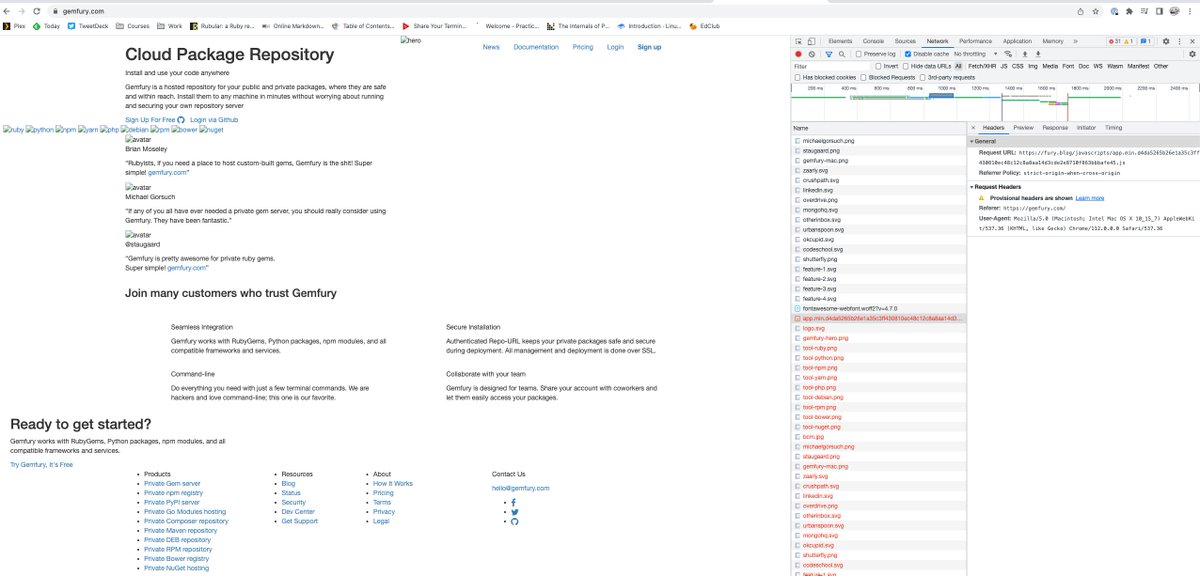Activate the DevTools inspect element picker
1200x576 pixels.
[x=800, y=41]
